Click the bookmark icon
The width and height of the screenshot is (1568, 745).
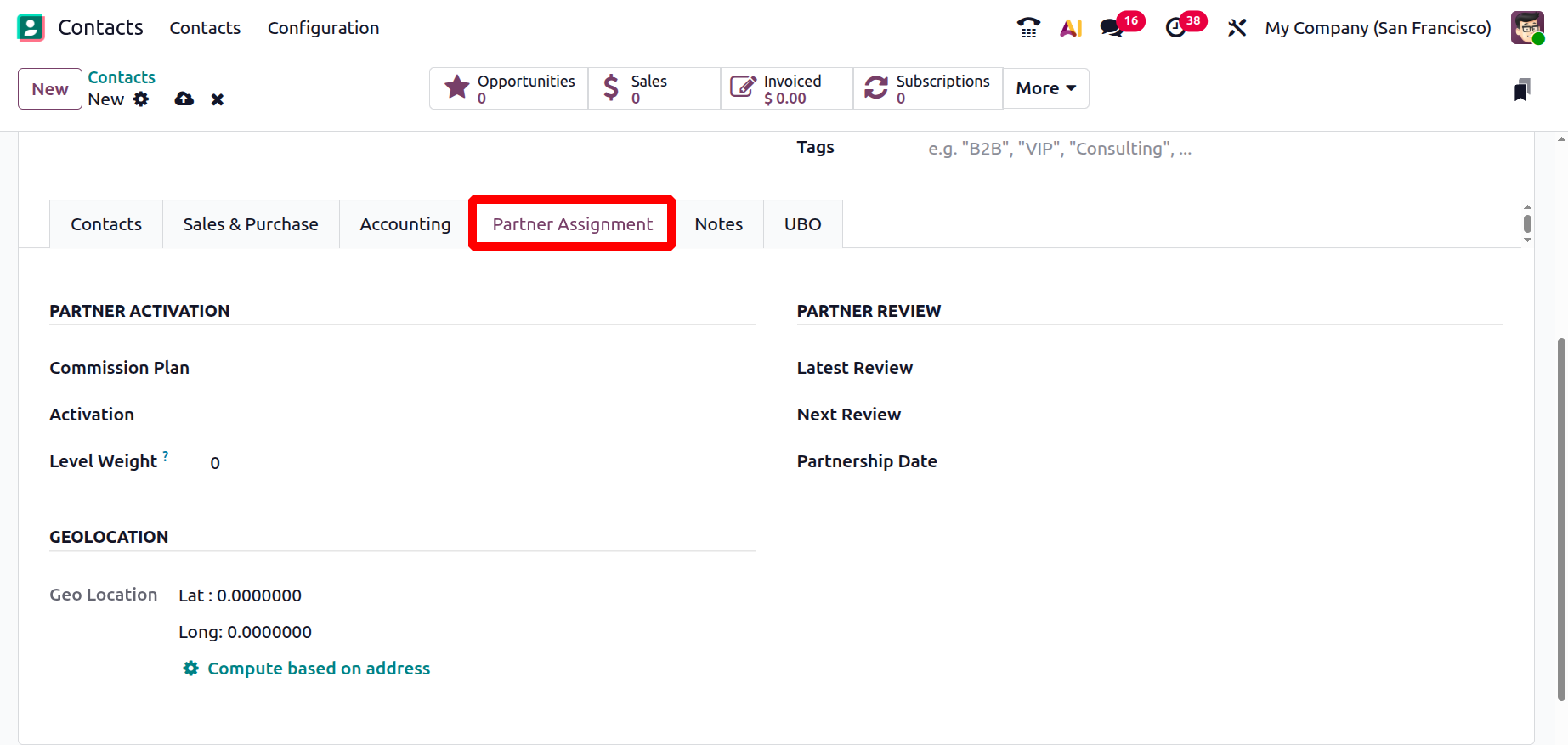(1521, 90)
